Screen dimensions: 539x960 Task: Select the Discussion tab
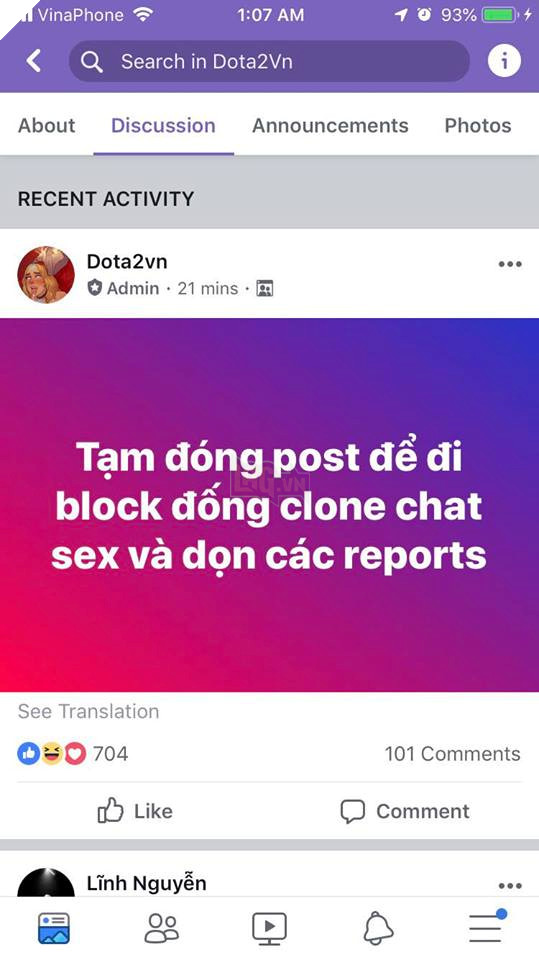(x=163, y=126)
